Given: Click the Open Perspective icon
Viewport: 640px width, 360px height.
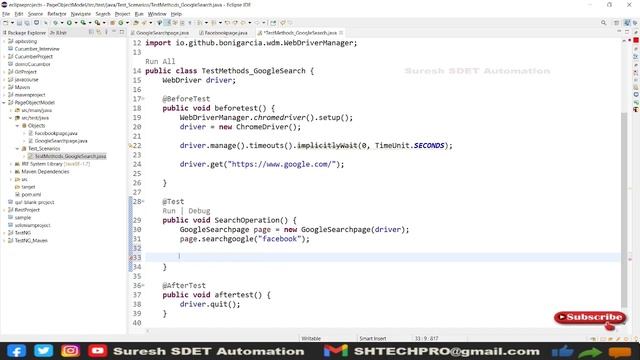Looking at the screenshot, I should pyautogui.click(x=617, y=23).
